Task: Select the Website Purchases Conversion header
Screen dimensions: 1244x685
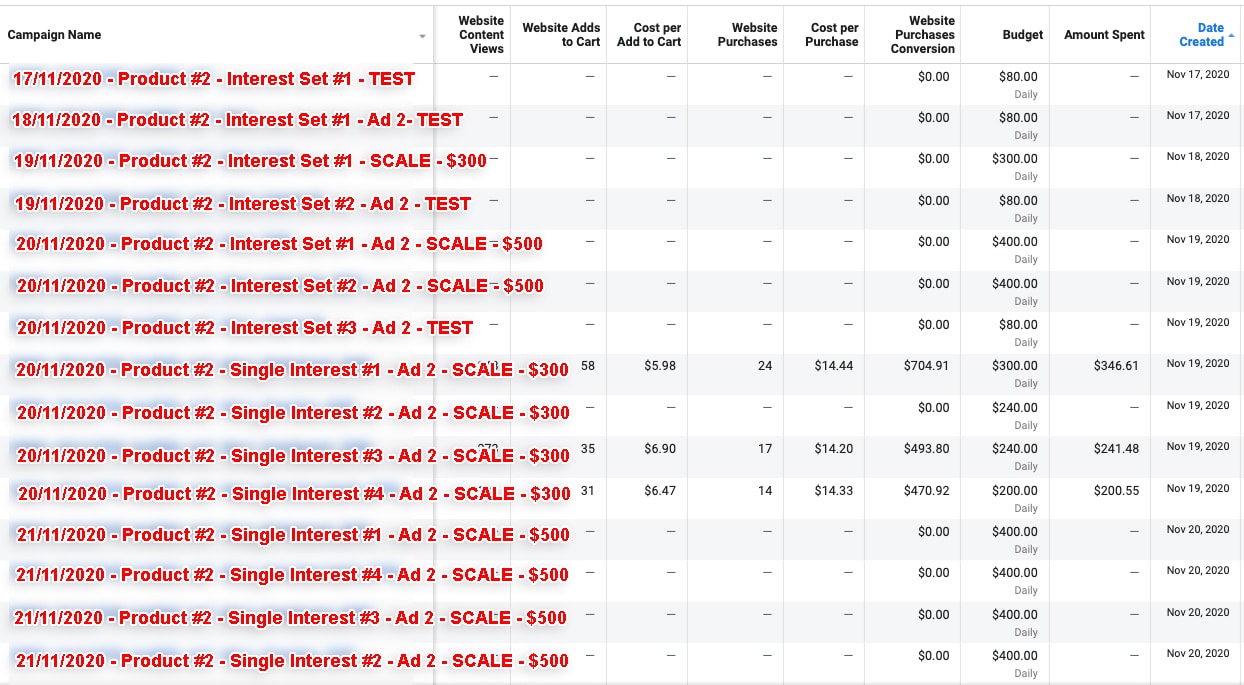Action: [923, 35]
